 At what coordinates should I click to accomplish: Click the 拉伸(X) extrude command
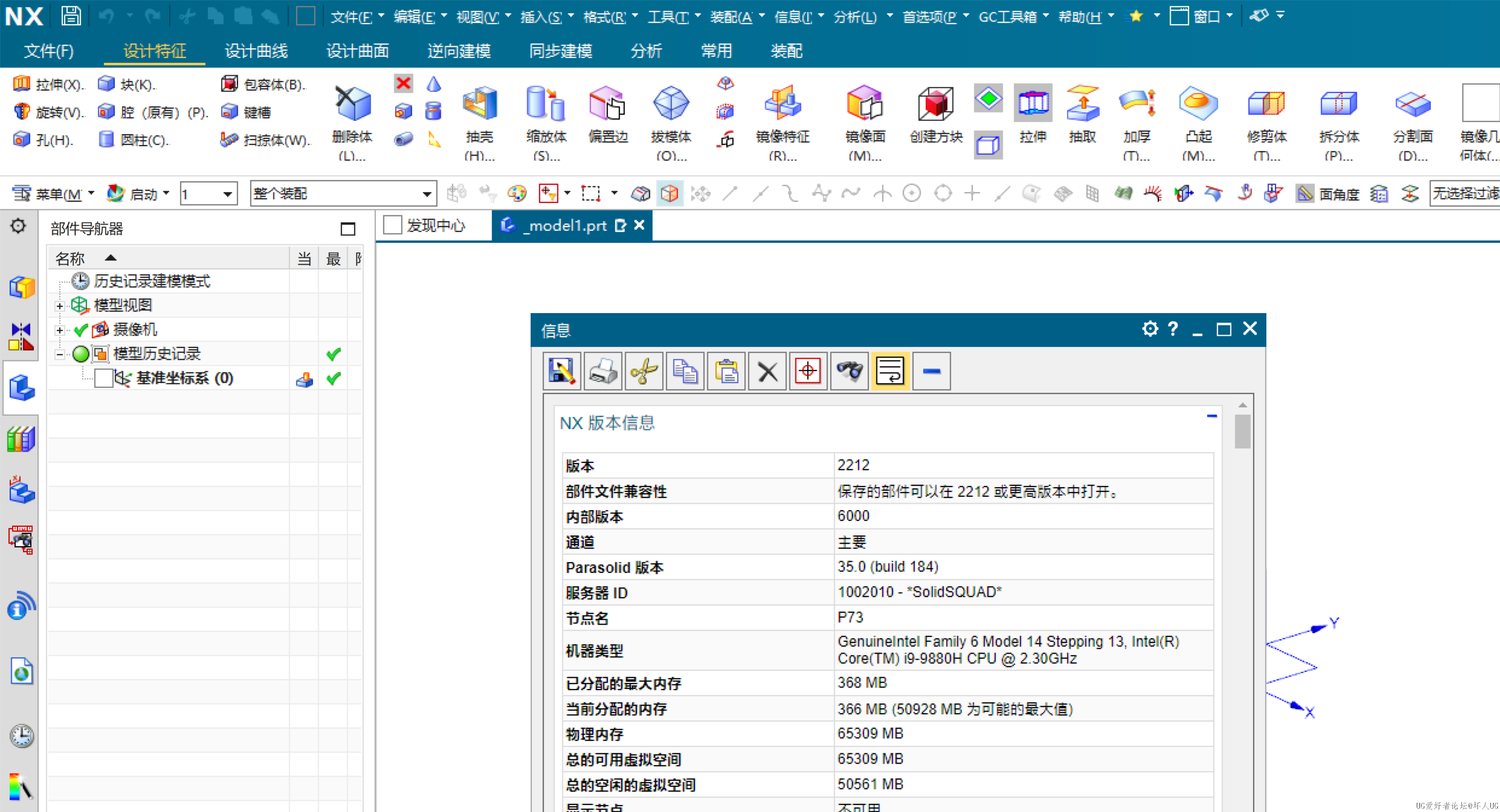tap(49, 84)
